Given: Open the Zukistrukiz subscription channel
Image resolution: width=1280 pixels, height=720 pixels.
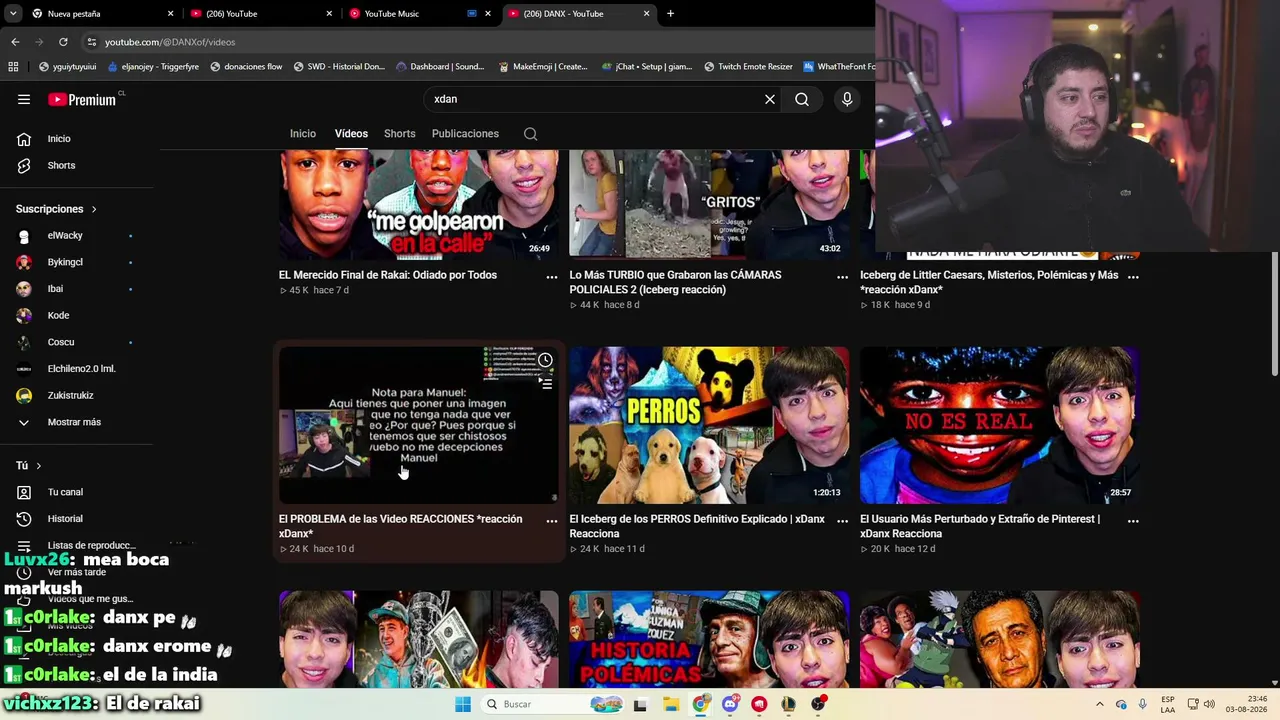Looking at the screenshot, I should pyautogui.click(x=76, y=395).
